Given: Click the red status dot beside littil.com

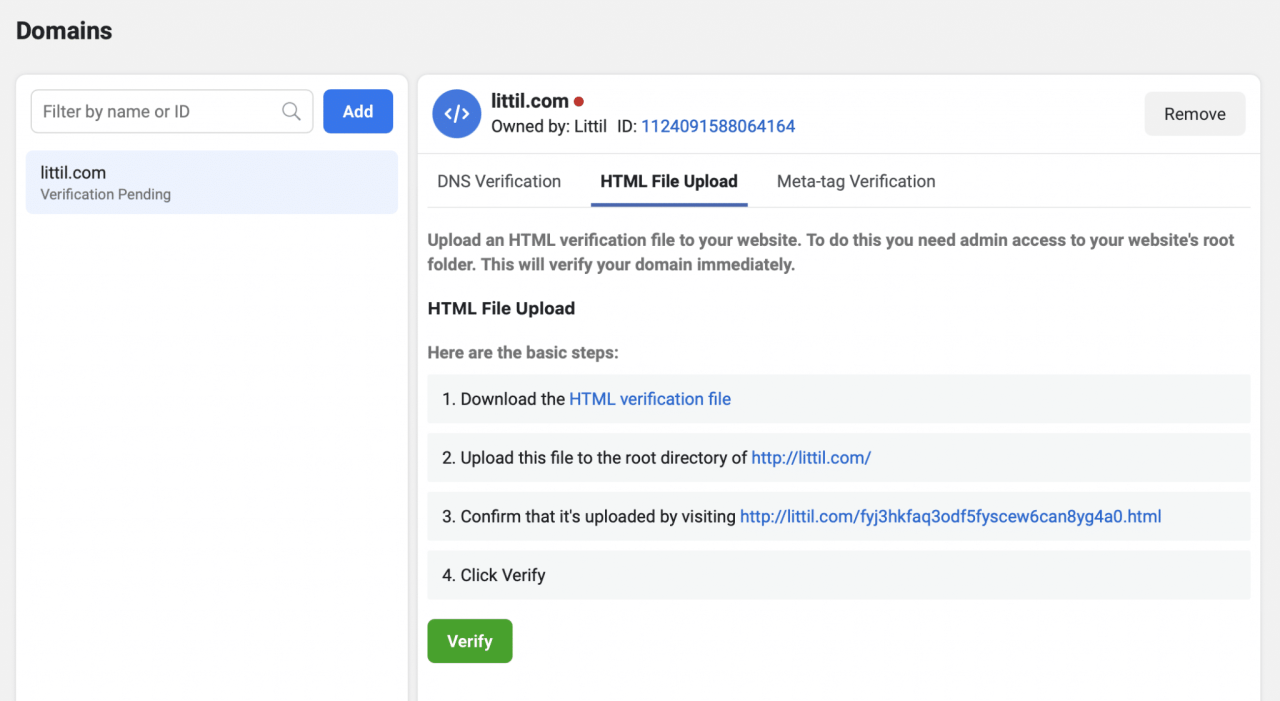Looking at the screenshot, I should [579, 102].
